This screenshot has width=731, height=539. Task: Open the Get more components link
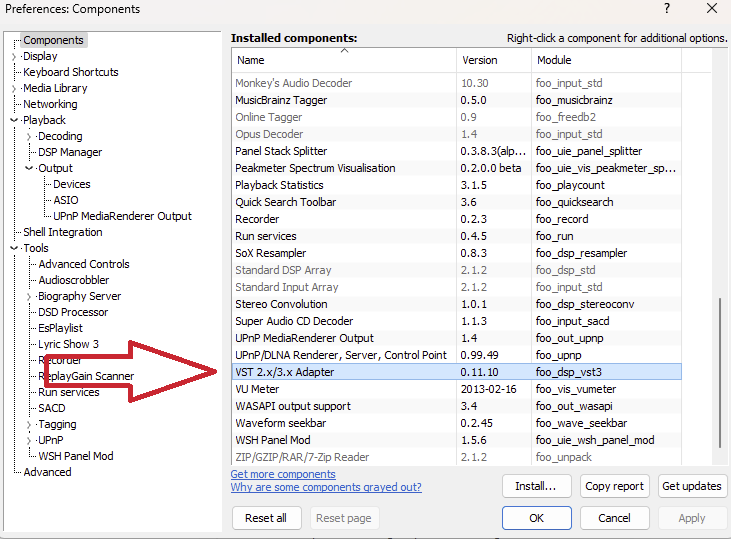(283, 474)
